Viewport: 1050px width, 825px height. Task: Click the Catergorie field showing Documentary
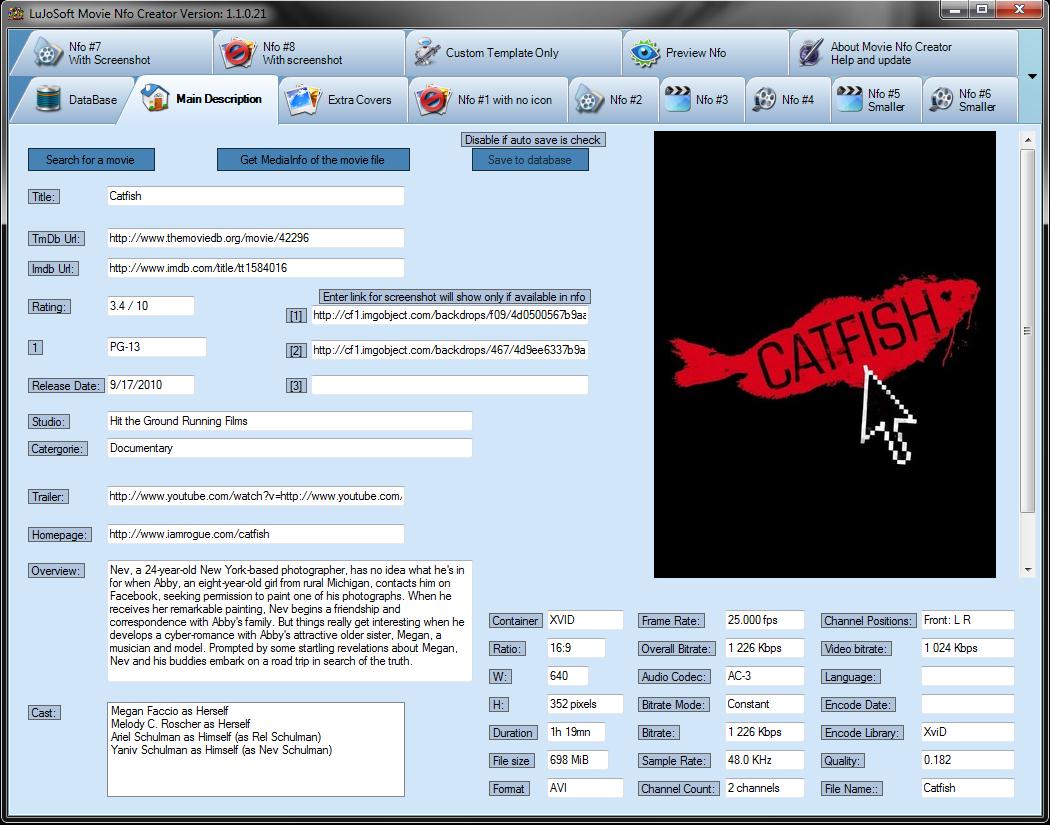coord(289,448)
